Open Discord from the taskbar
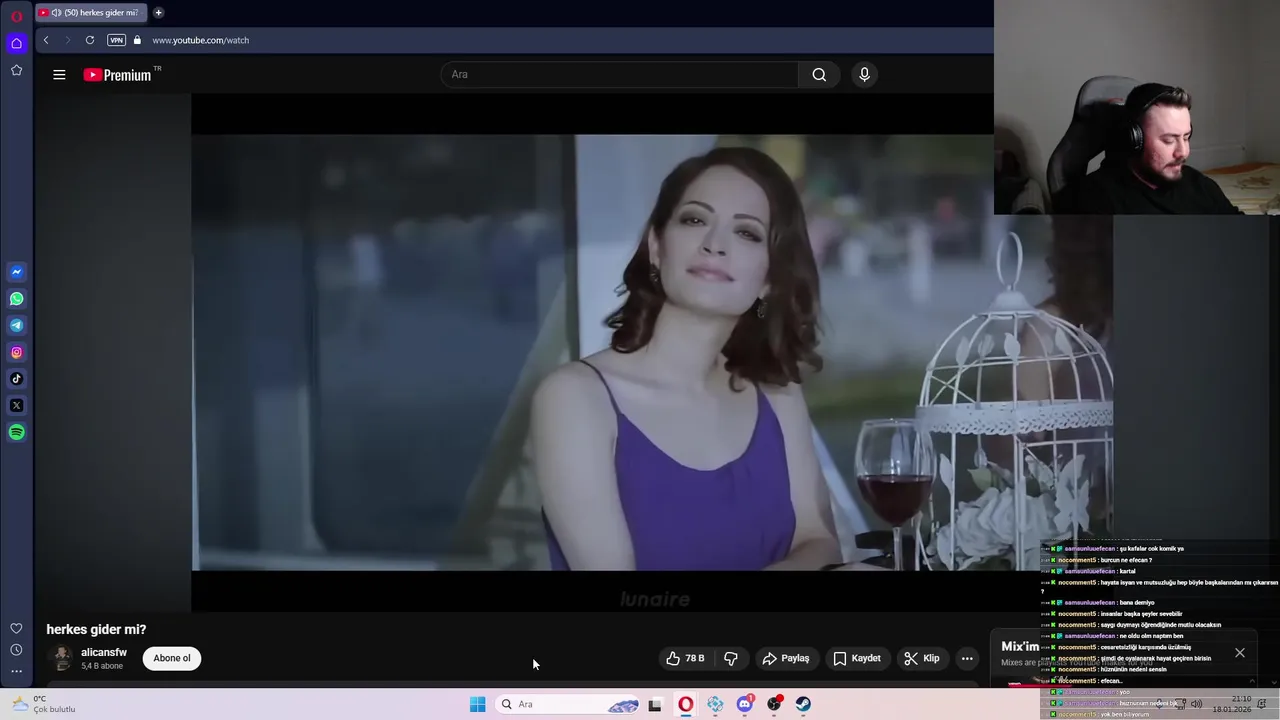The image size is (1280, 720). coord(745,704)
